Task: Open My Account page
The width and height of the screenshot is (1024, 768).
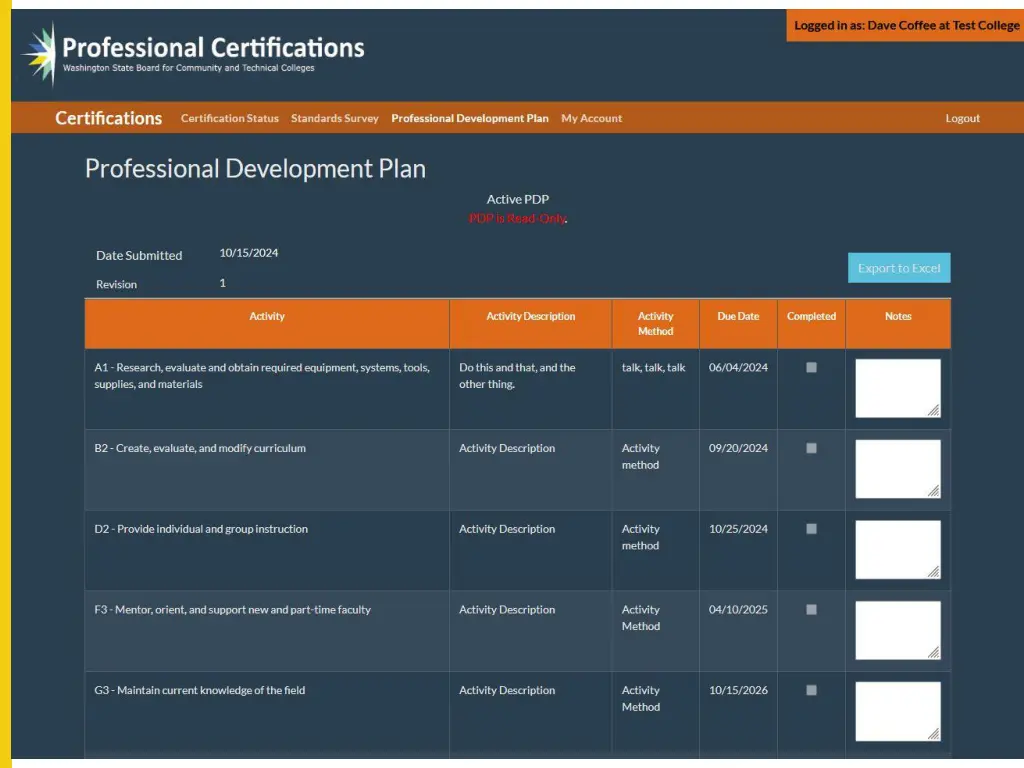Action: coord(592,118)
